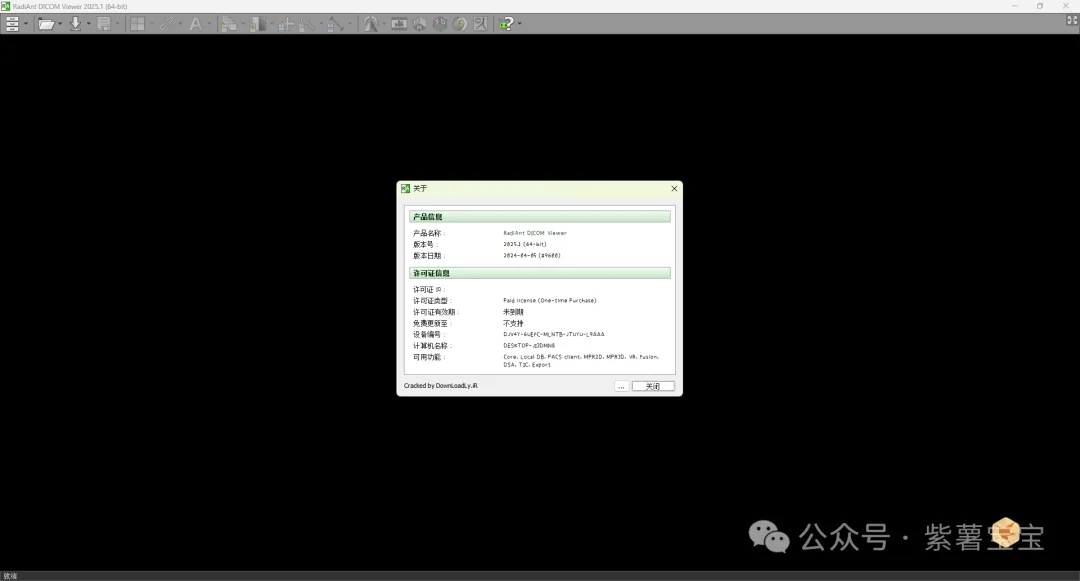
Task: Select the split-screen layout grid icon
Action: coord(137,23)
